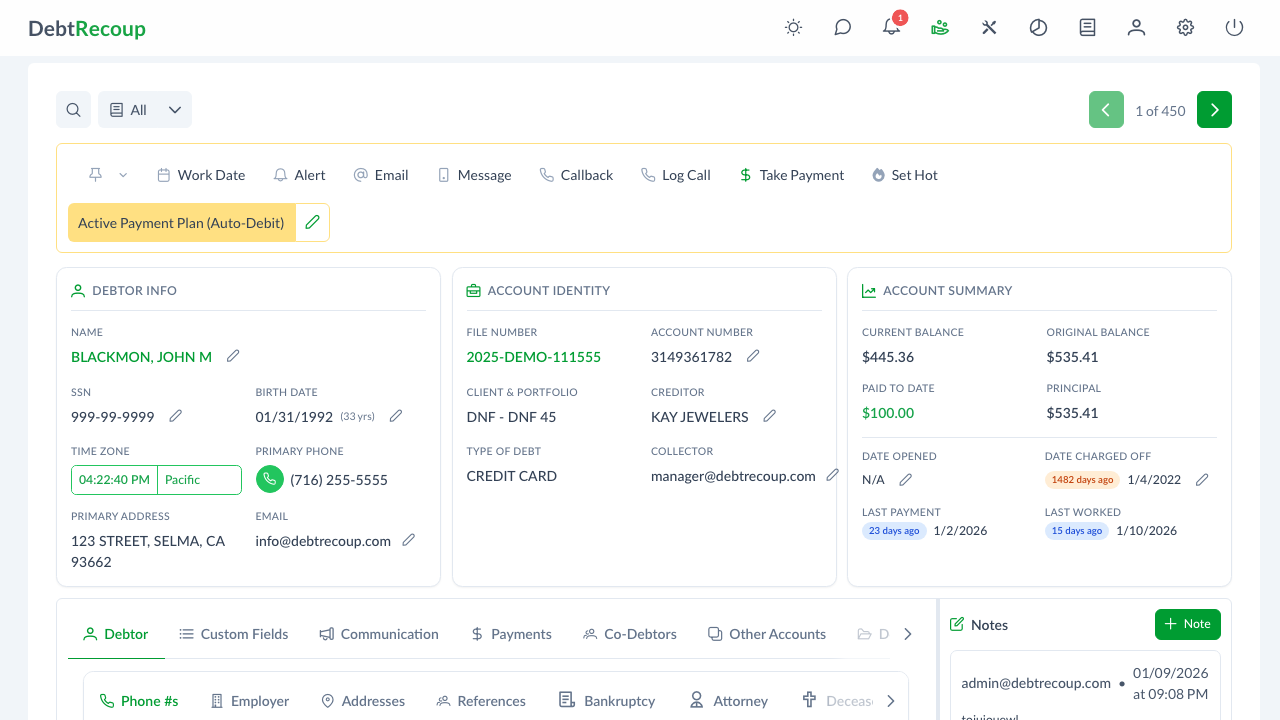
Task: Edit the SSN using its pencil toggle
Action: [175, 415]
